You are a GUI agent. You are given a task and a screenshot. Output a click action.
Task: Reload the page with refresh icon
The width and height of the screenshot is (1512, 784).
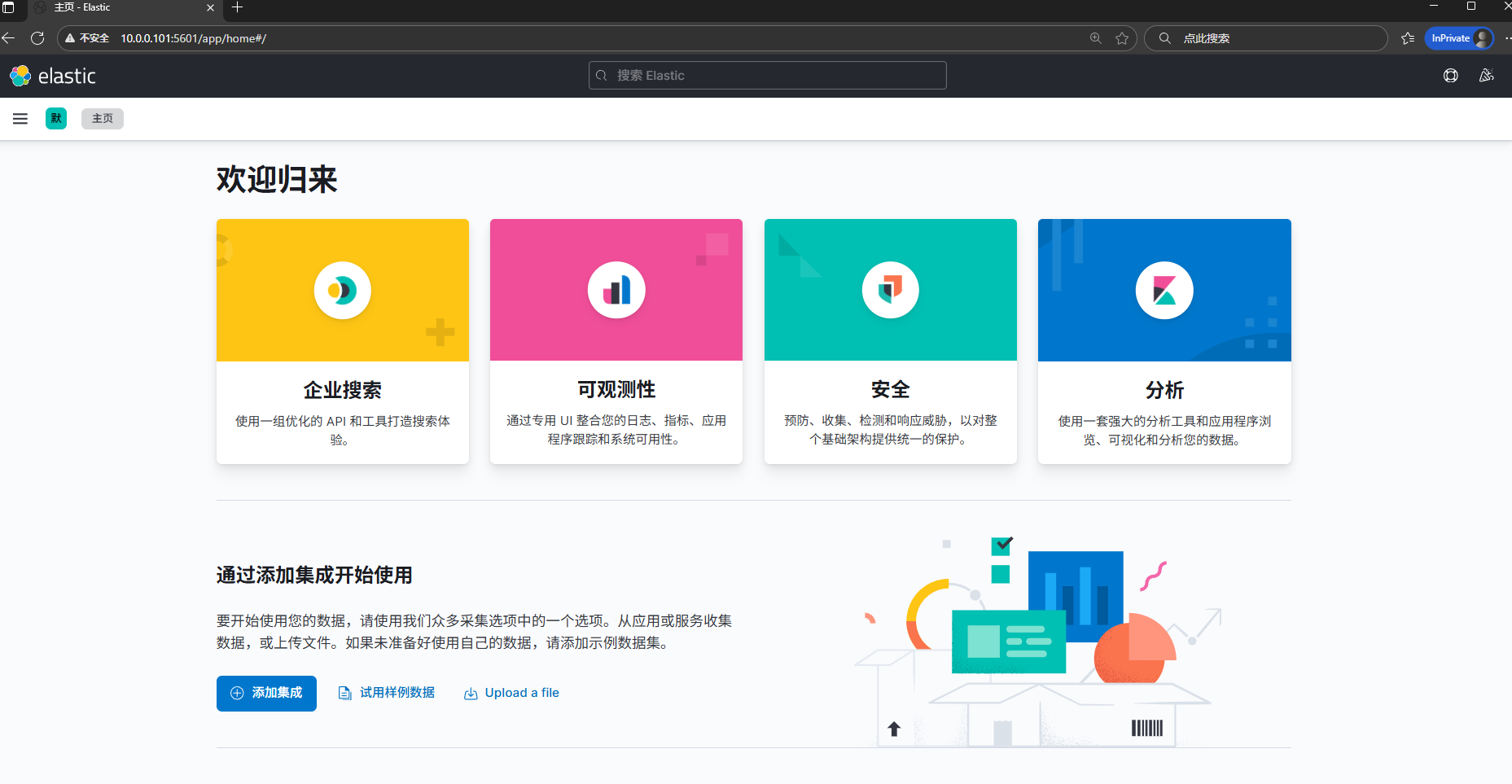37,38
